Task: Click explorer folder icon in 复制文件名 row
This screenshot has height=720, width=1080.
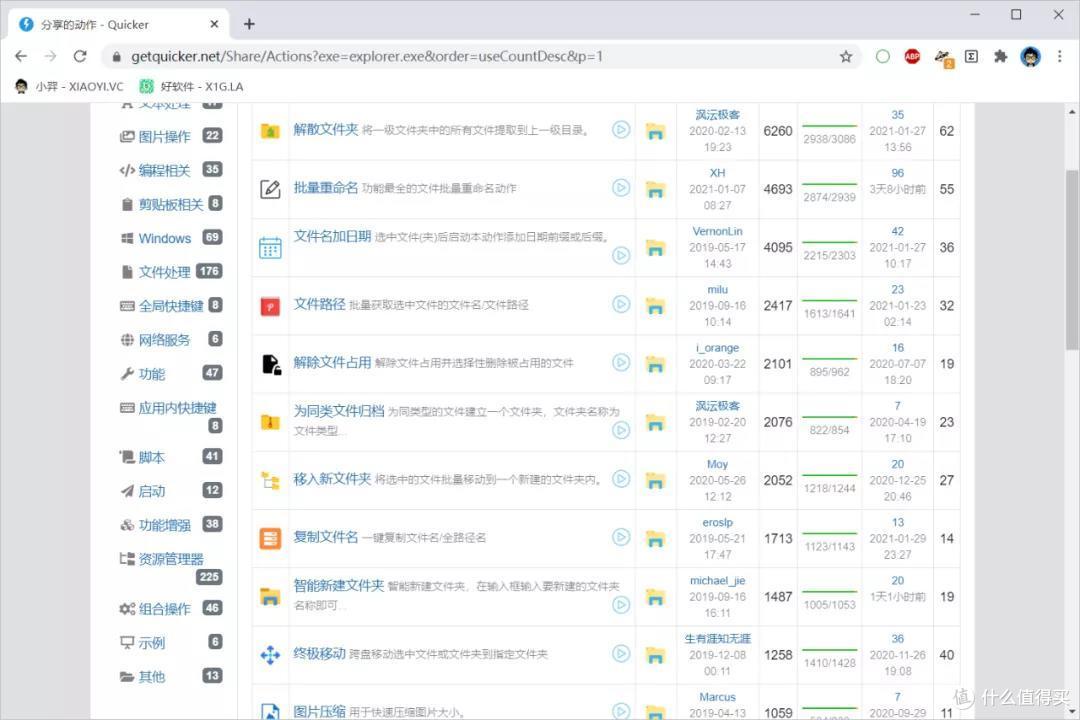Action: 656,539
